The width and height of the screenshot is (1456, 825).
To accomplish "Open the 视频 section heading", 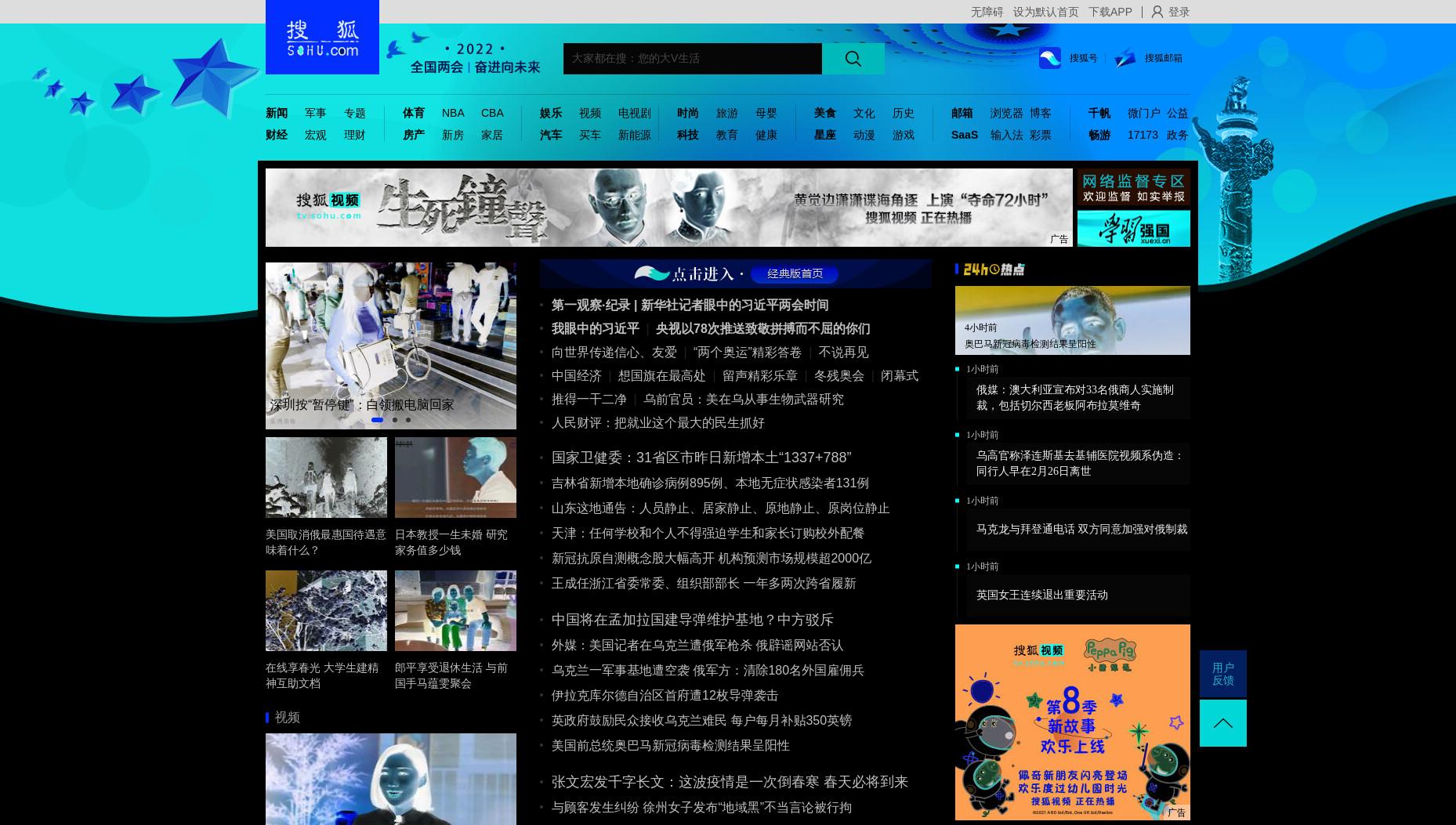I will tap(287, 718).
